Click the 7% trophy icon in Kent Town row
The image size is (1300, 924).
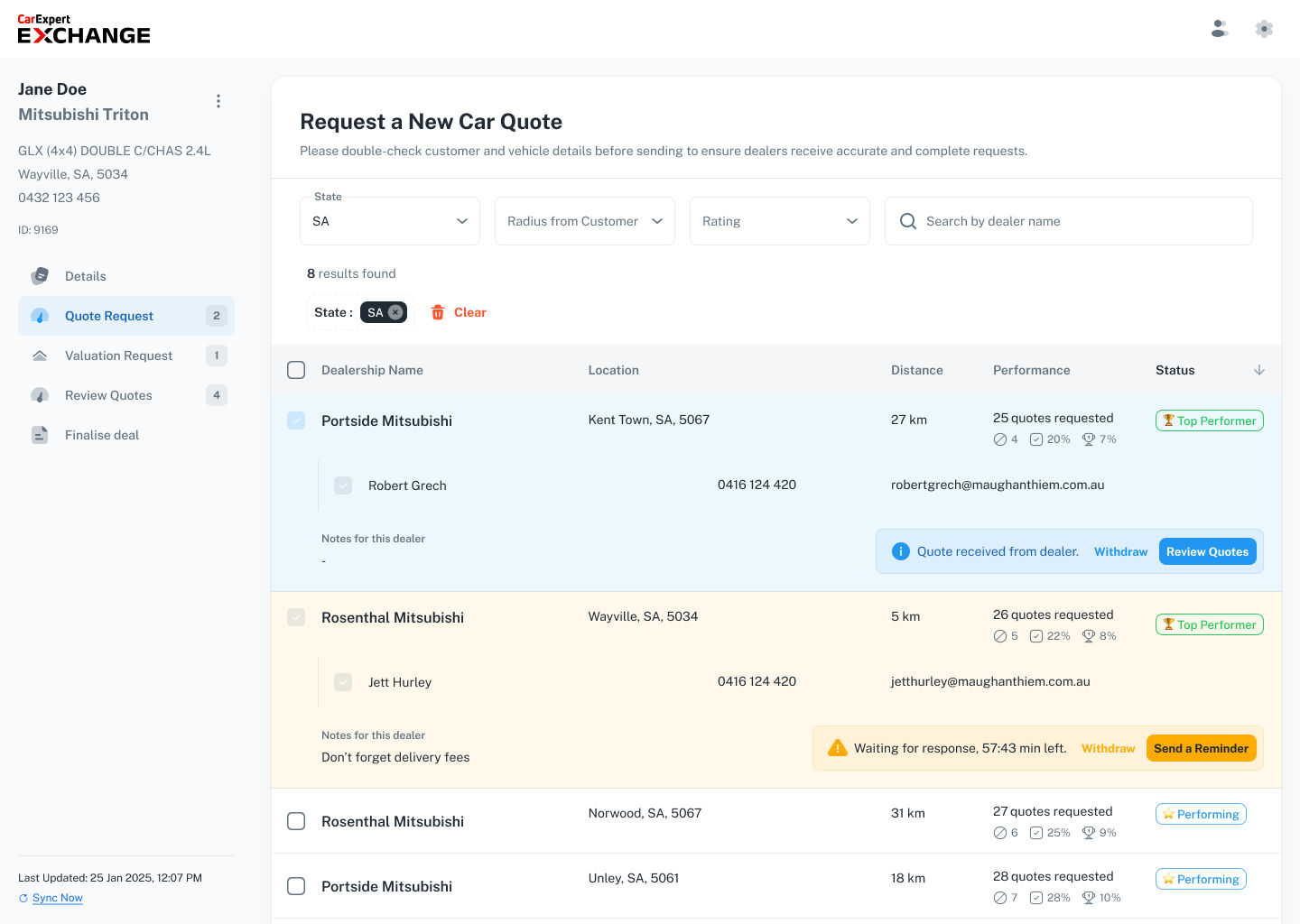tap(1089, 439)
